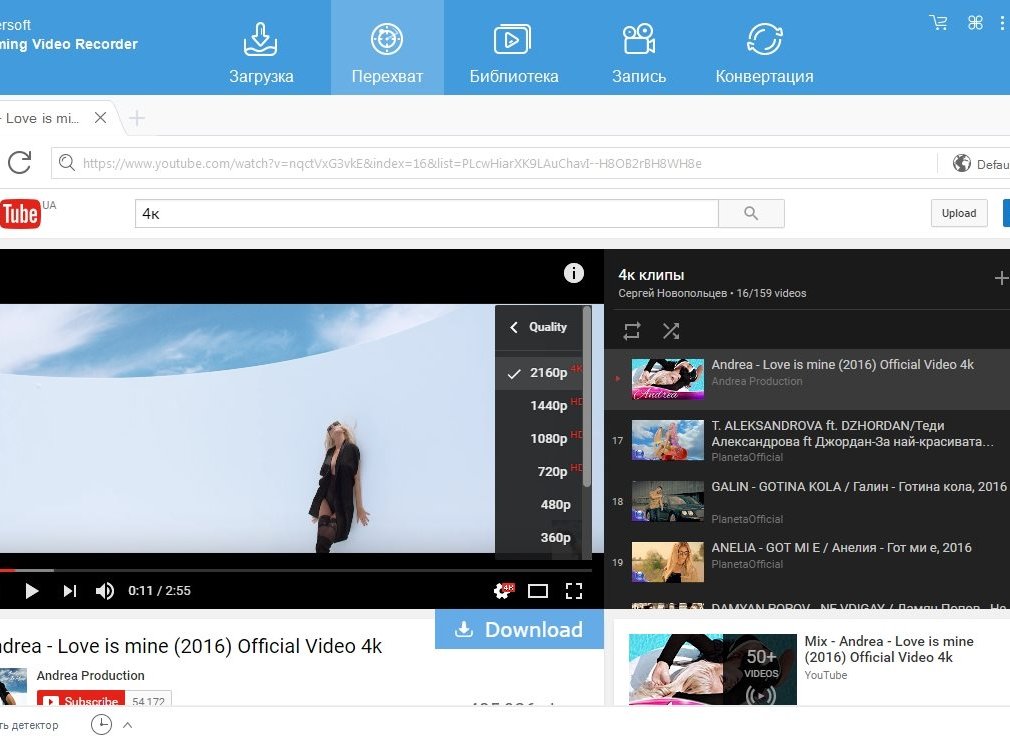Image resolution: width=1010 pixels, height=742 pixels.
Task: Open Mix - Andrea - Love is mine
Action: [888, 649]
